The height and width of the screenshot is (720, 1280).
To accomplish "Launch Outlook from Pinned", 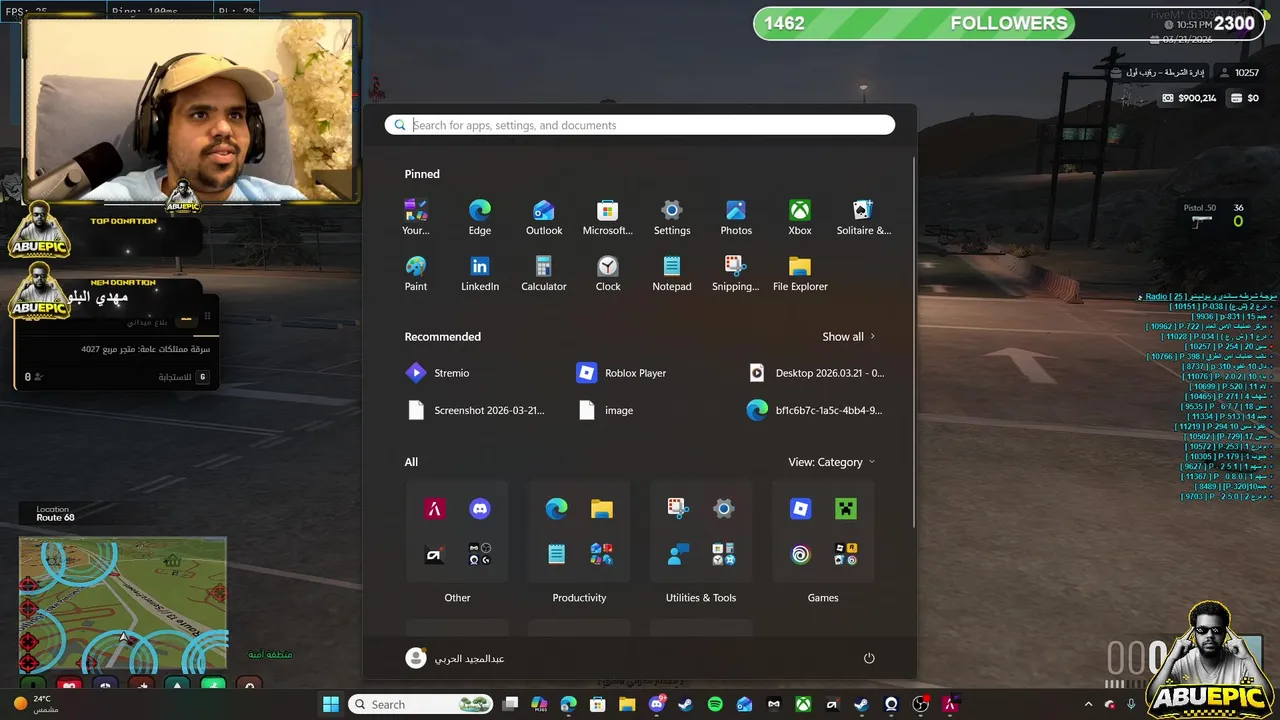I will coord(544,217).
